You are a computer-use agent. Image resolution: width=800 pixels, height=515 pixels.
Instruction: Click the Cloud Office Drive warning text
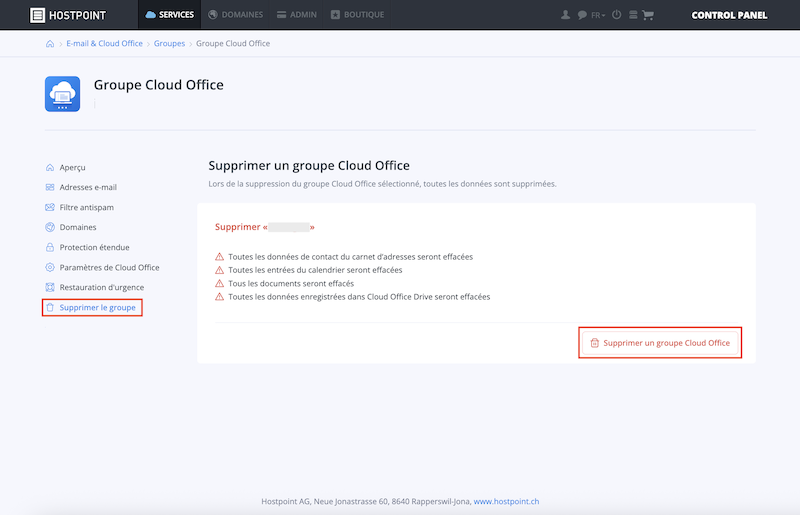click(359, 297)
